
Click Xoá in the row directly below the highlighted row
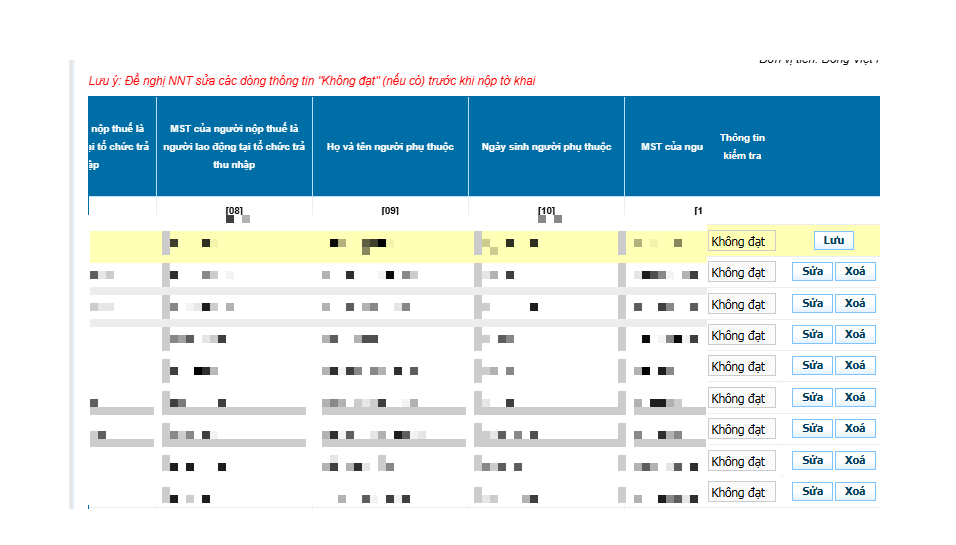855,271
